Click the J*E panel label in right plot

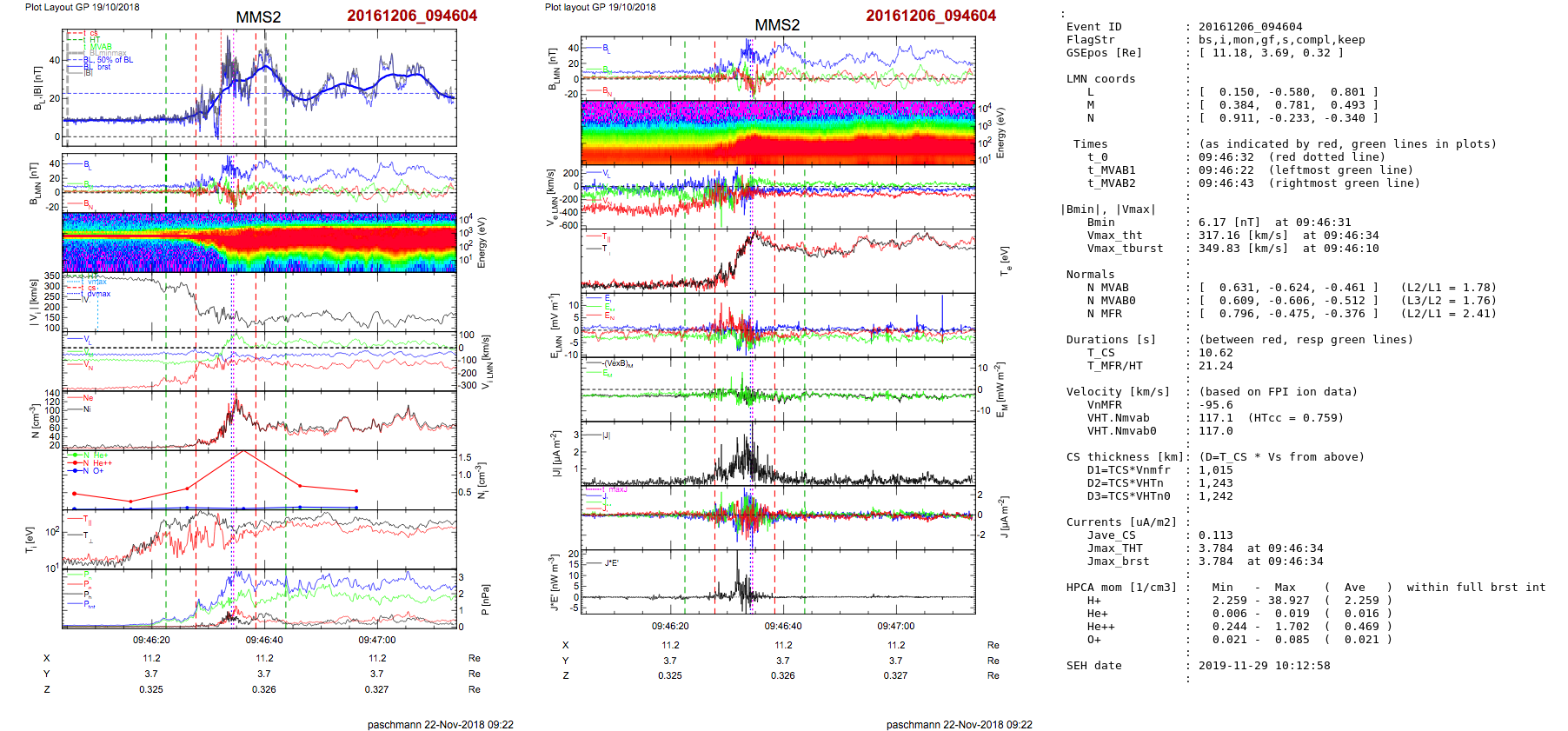(x=611, y=563)
